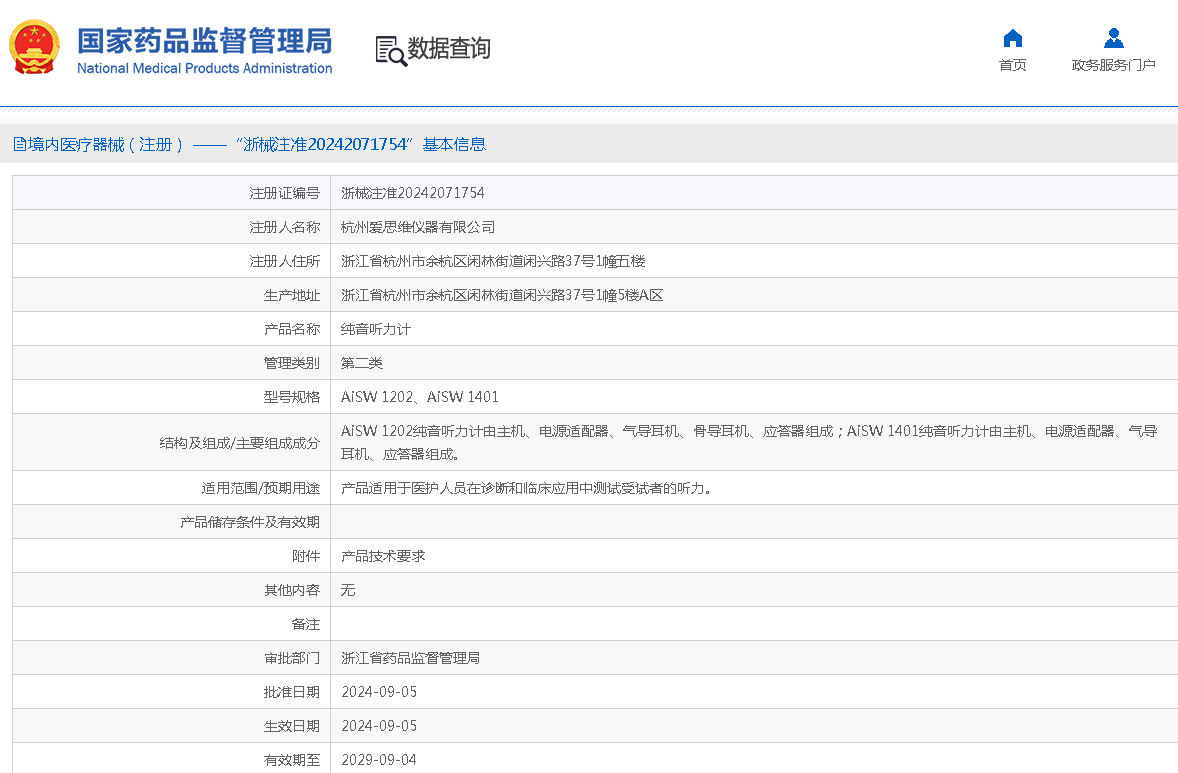Click the expiry date 2029-09-04
The height and width of the screenshot is (773, 1178).
[378, 760]
